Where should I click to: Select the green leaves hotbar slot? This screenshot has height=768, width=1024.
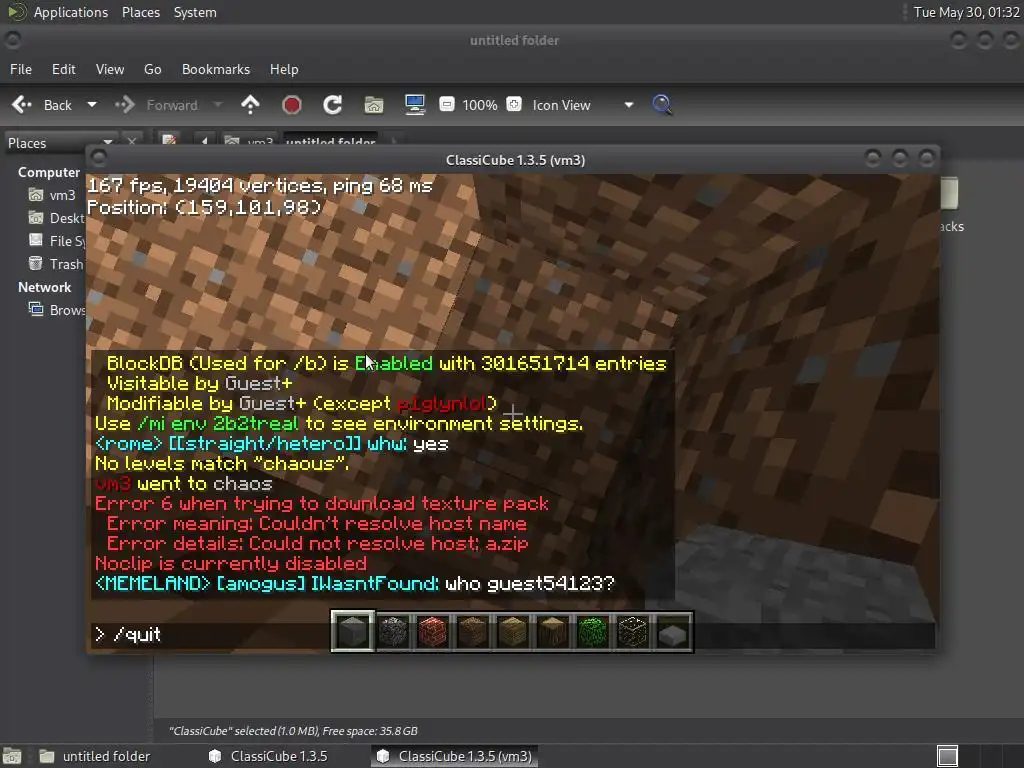593,632
